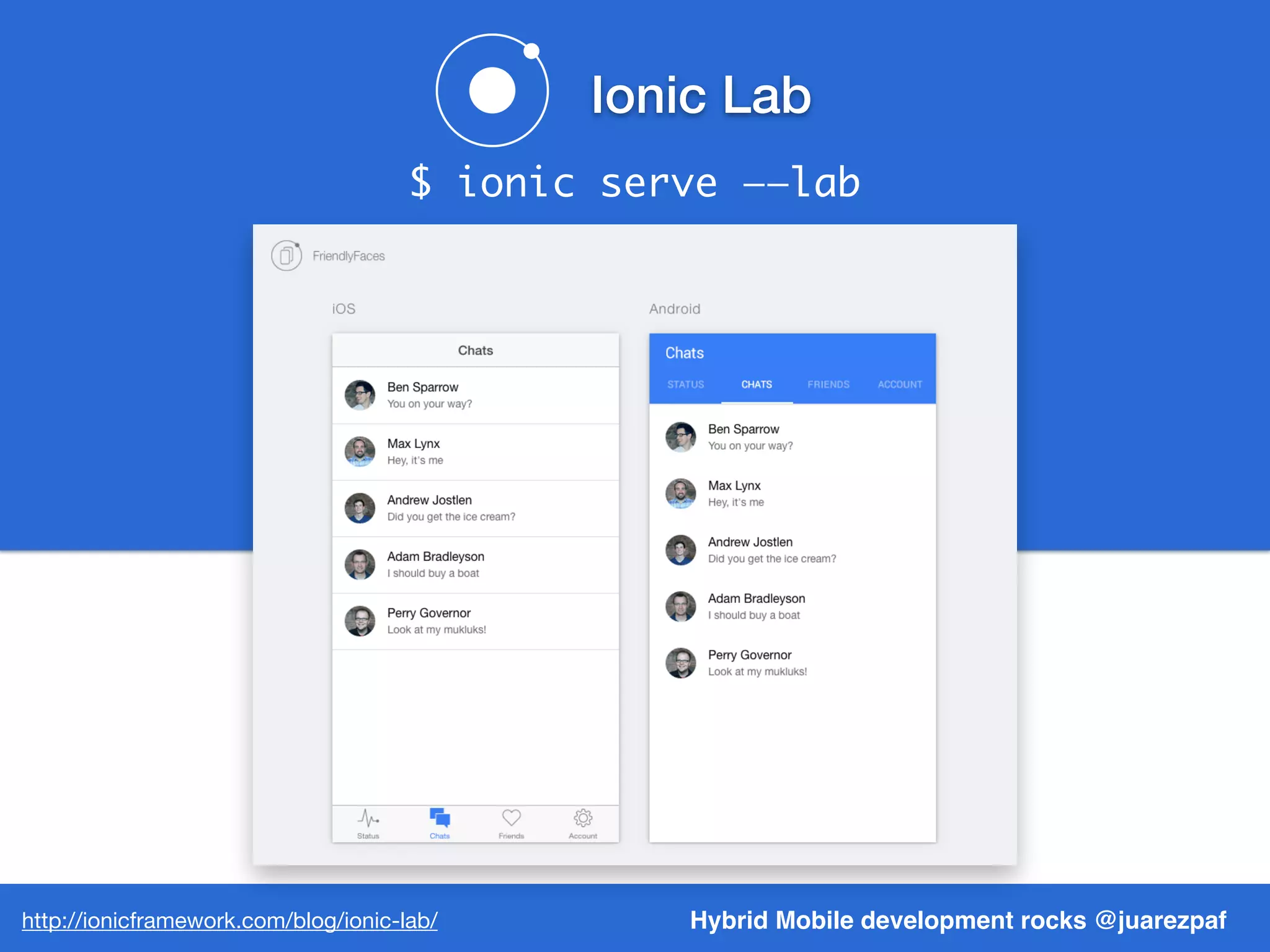Click Andrew Jostlen's avatar in iOS list
The image size is (1270, 952).
point(360,508)
